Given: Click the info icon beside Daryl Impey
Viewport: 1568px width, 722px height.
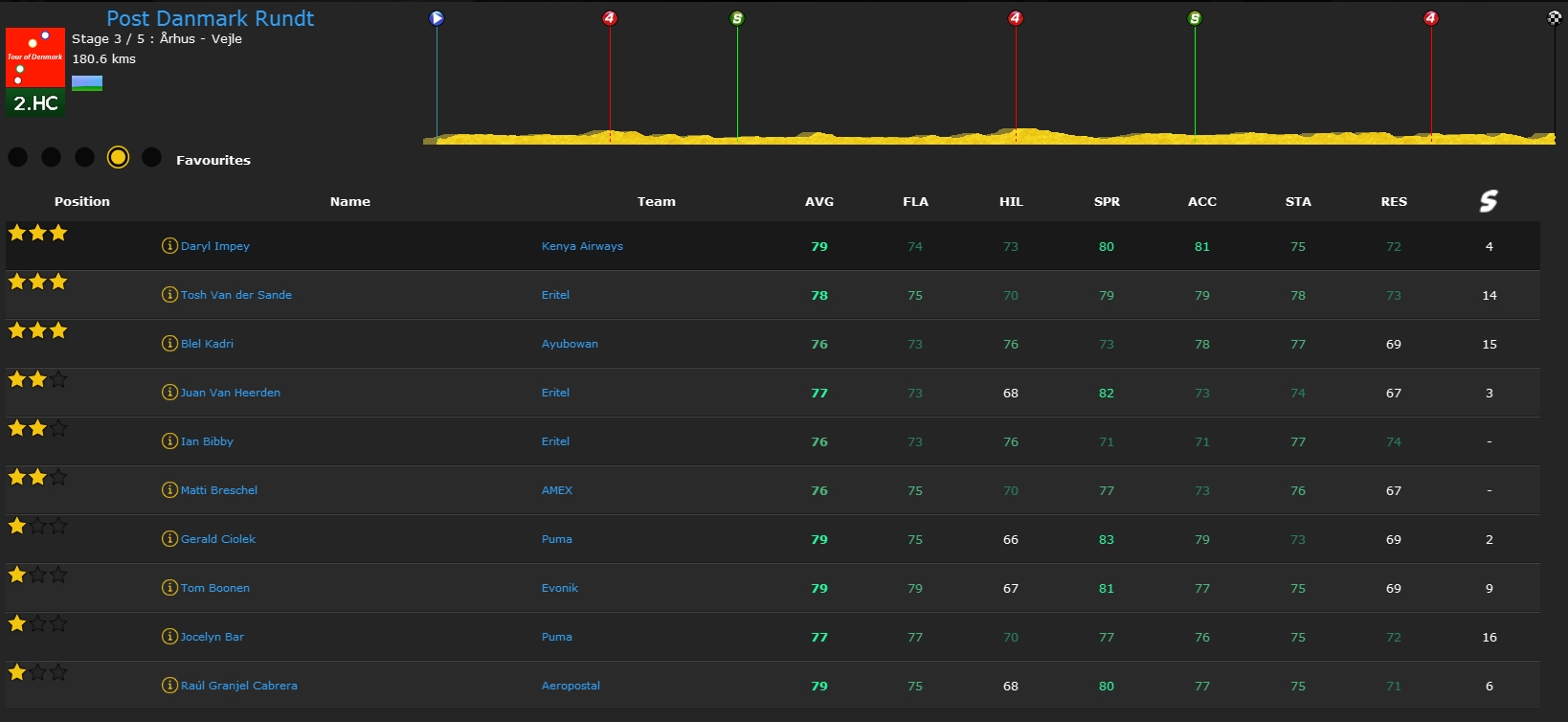Looking at the screenshot, I should 169,246.
